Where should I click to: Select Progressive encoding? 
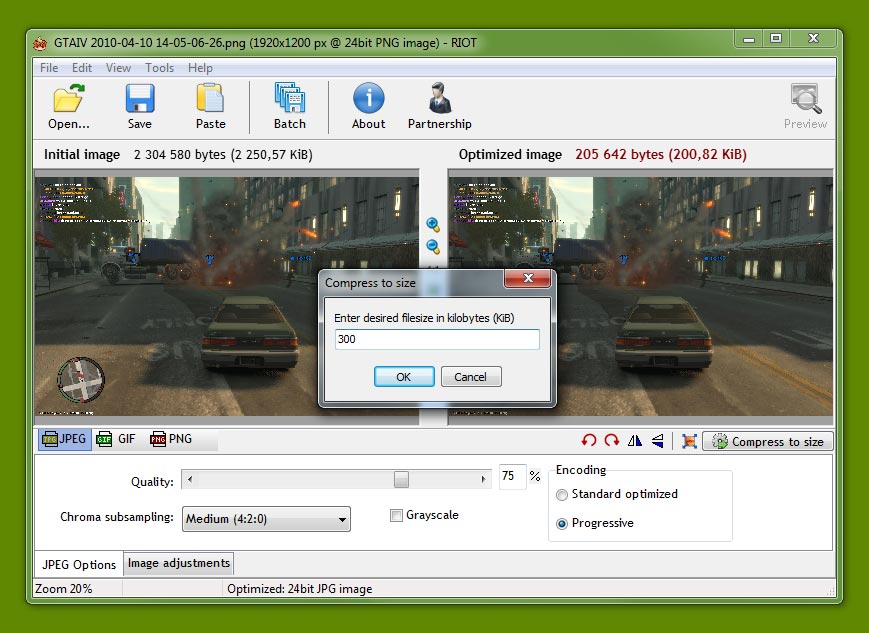point(562,524)
